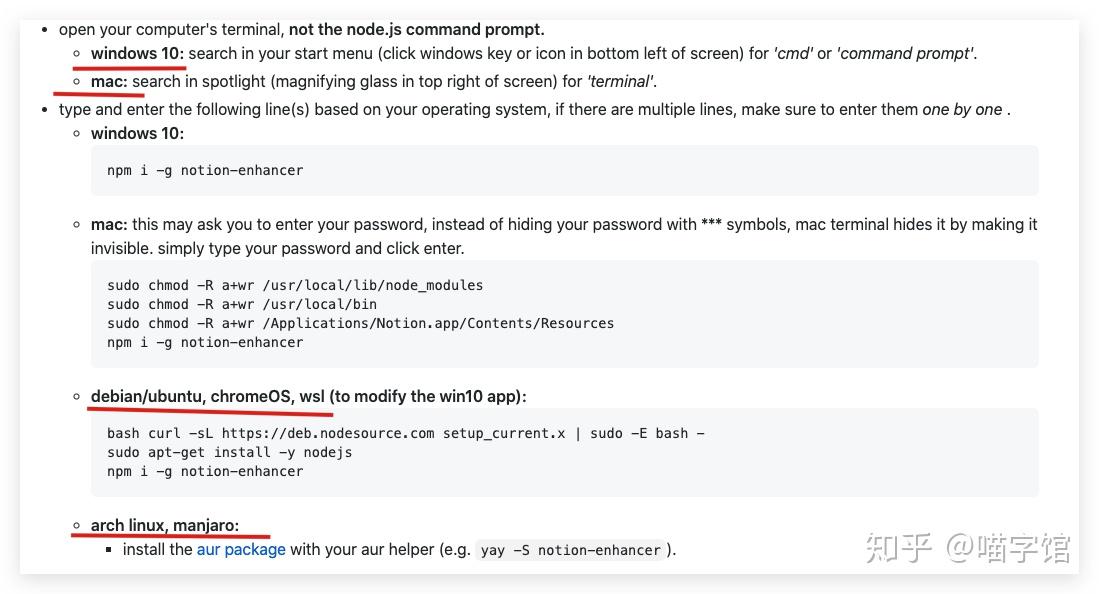Click the chmod line for Notion.app/Contents/Resources
This screenshot has width=1099, height=594.
[360, 323]
